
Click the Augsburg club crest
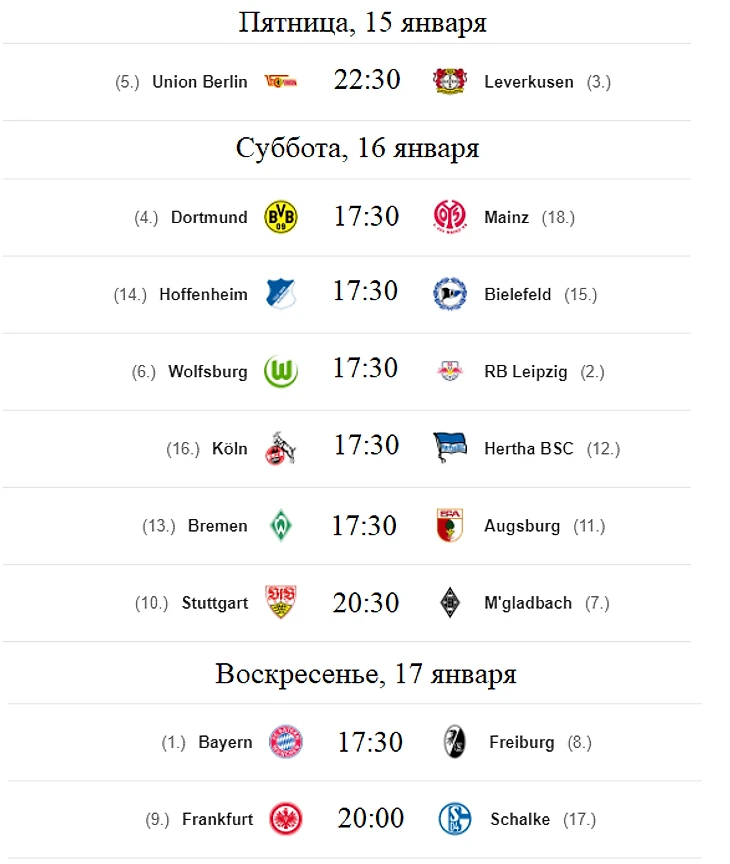click(449, 525)
